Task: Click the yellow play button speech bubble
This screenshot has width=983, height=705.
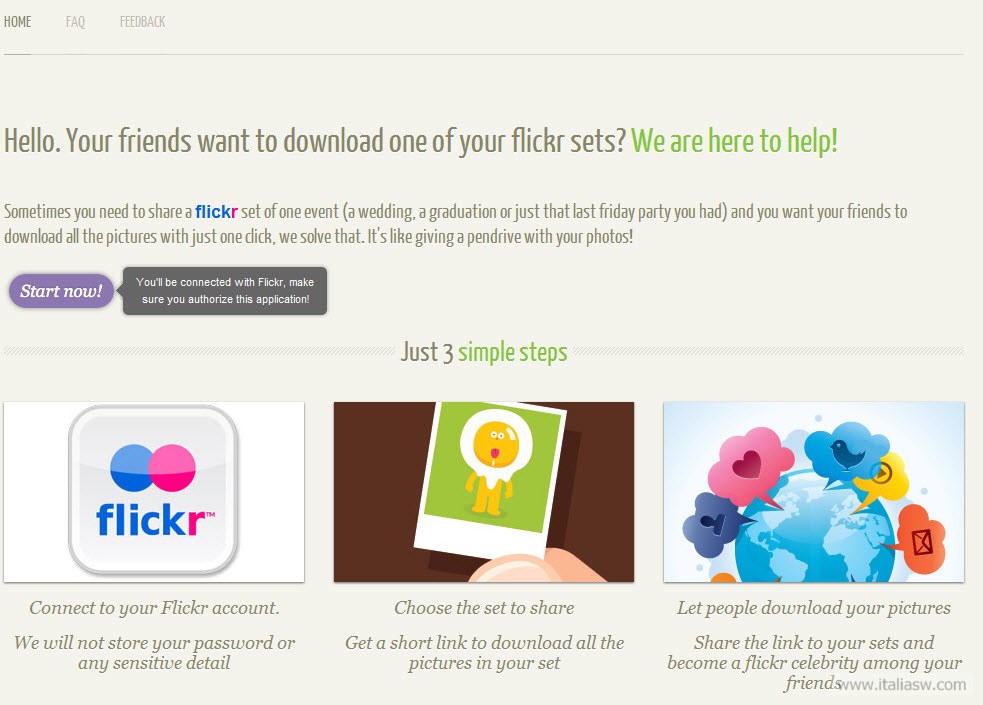Action: tap(883, 475)
